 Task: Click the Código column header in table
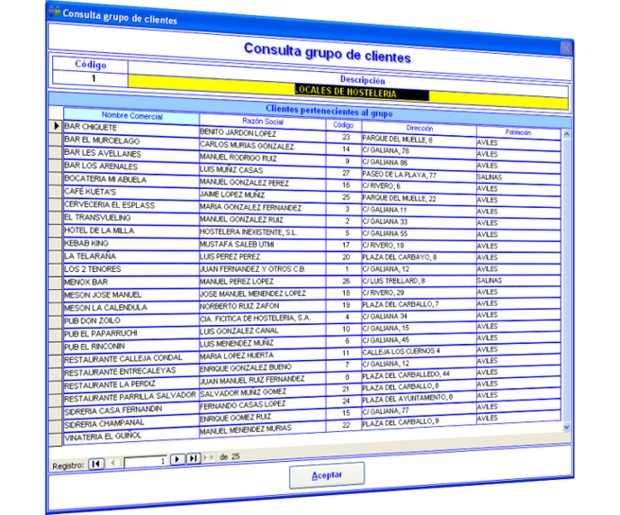pyautogui.click(x=343, y=125)
